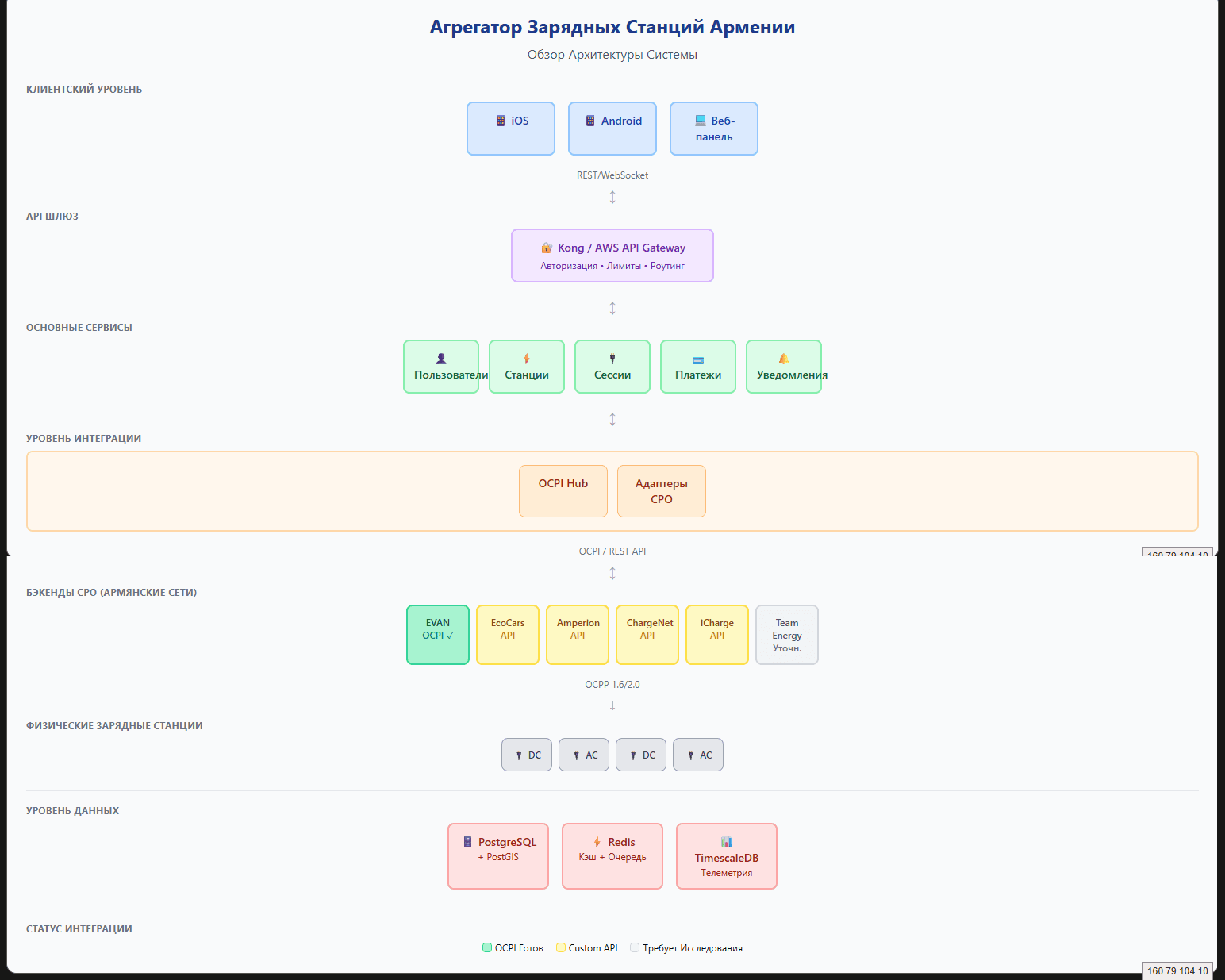
Task: Click the КЛИЕНТСКИЙ УРОВЕНЬ section label
Action: [84, 90]
